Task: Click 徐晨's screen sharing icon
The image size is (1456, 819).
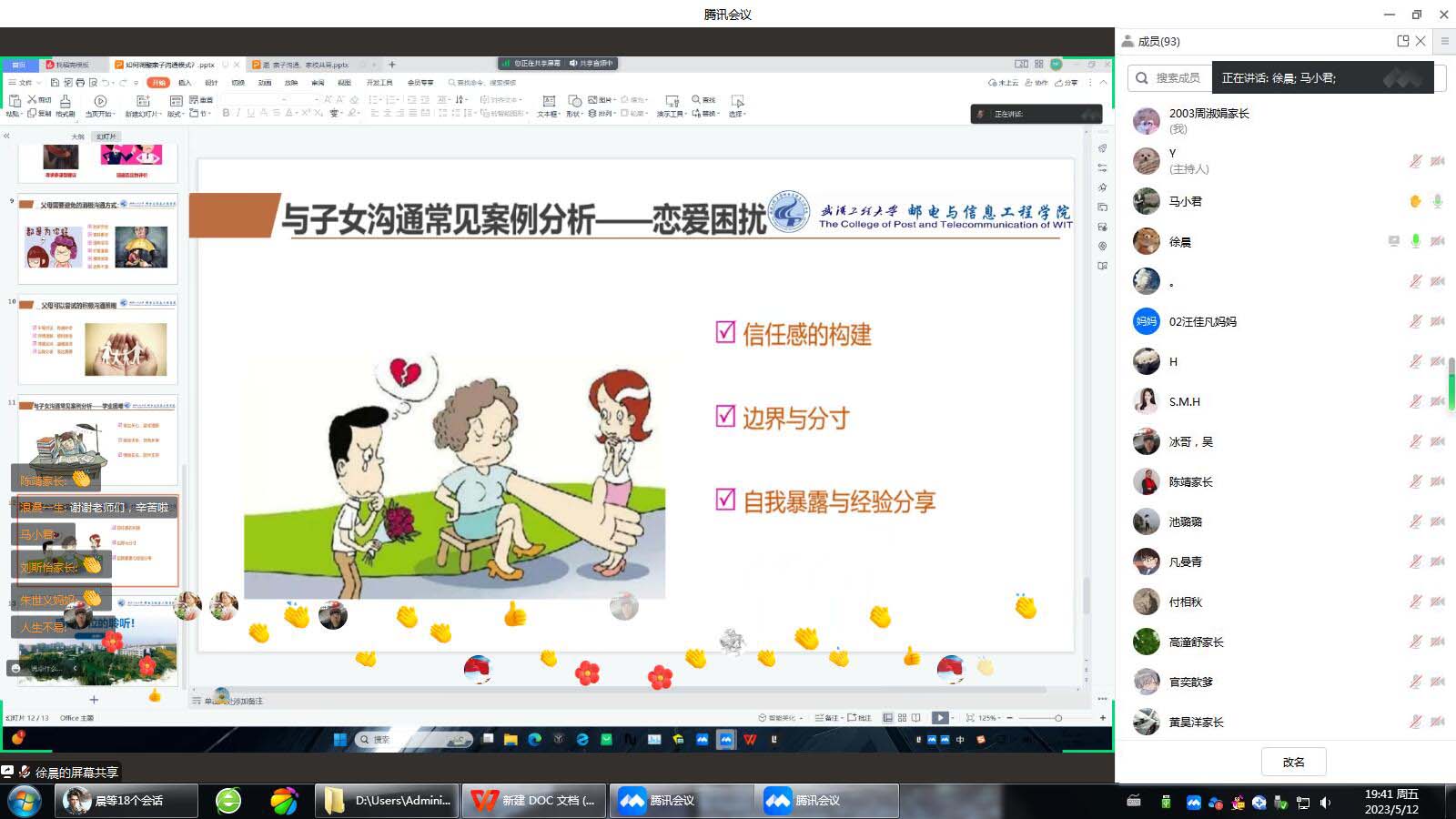Action: (1393, 241)
